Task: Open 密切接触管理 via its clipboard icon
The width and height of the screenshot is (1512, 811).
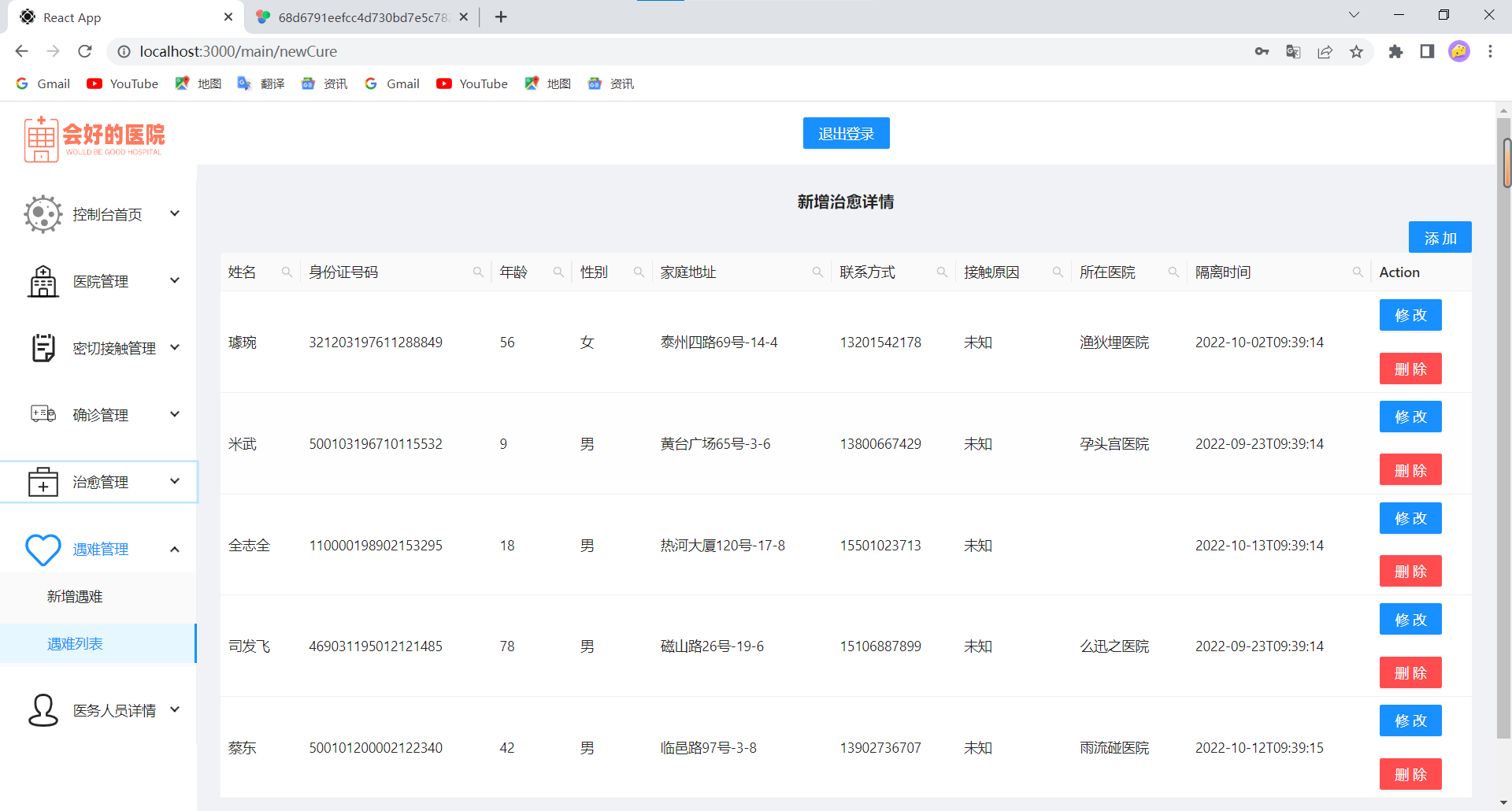Action: tap(43, 347)
